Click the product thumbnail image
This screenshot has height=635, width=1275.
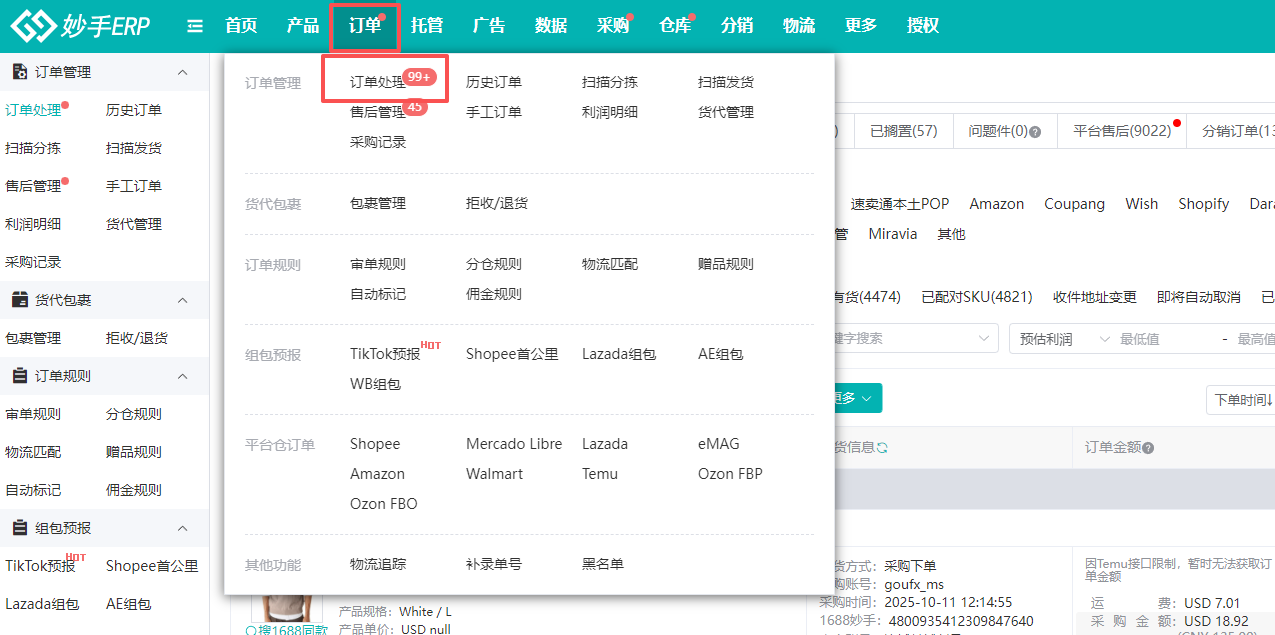(x=287, y=606)
